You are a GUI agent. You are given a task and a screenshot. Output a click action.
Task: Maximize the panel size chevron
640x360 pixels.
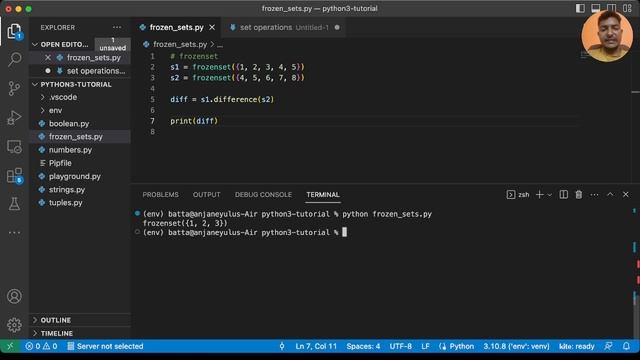610,195
